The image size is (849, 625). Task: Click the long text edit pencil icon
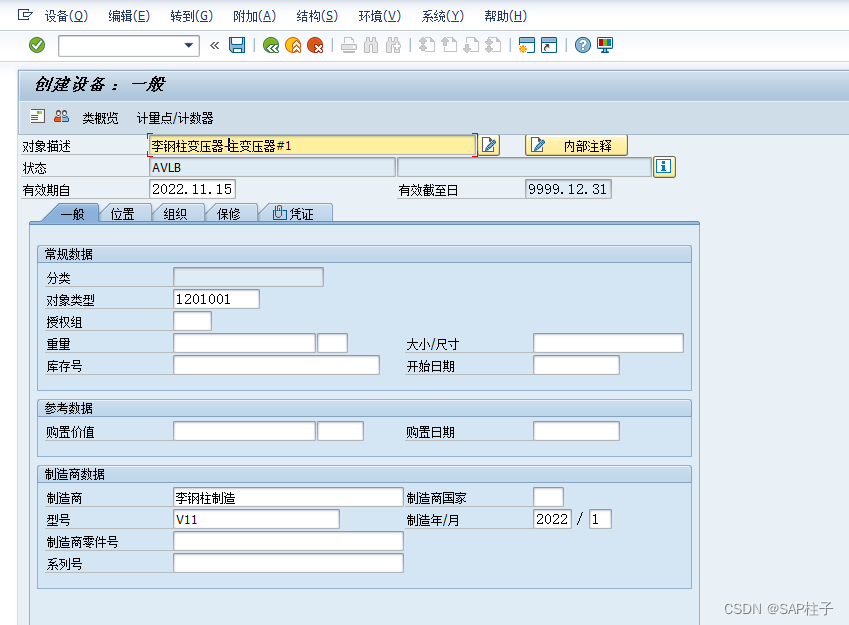pos(489,145)
